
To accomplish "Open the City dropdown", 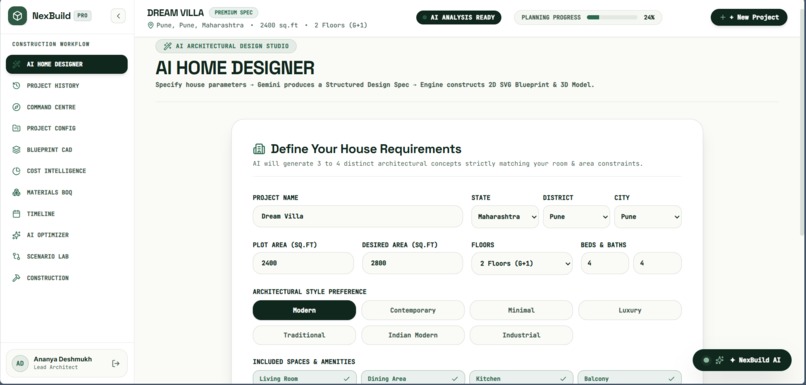I will pyautogui.click(x=648, y=217).
